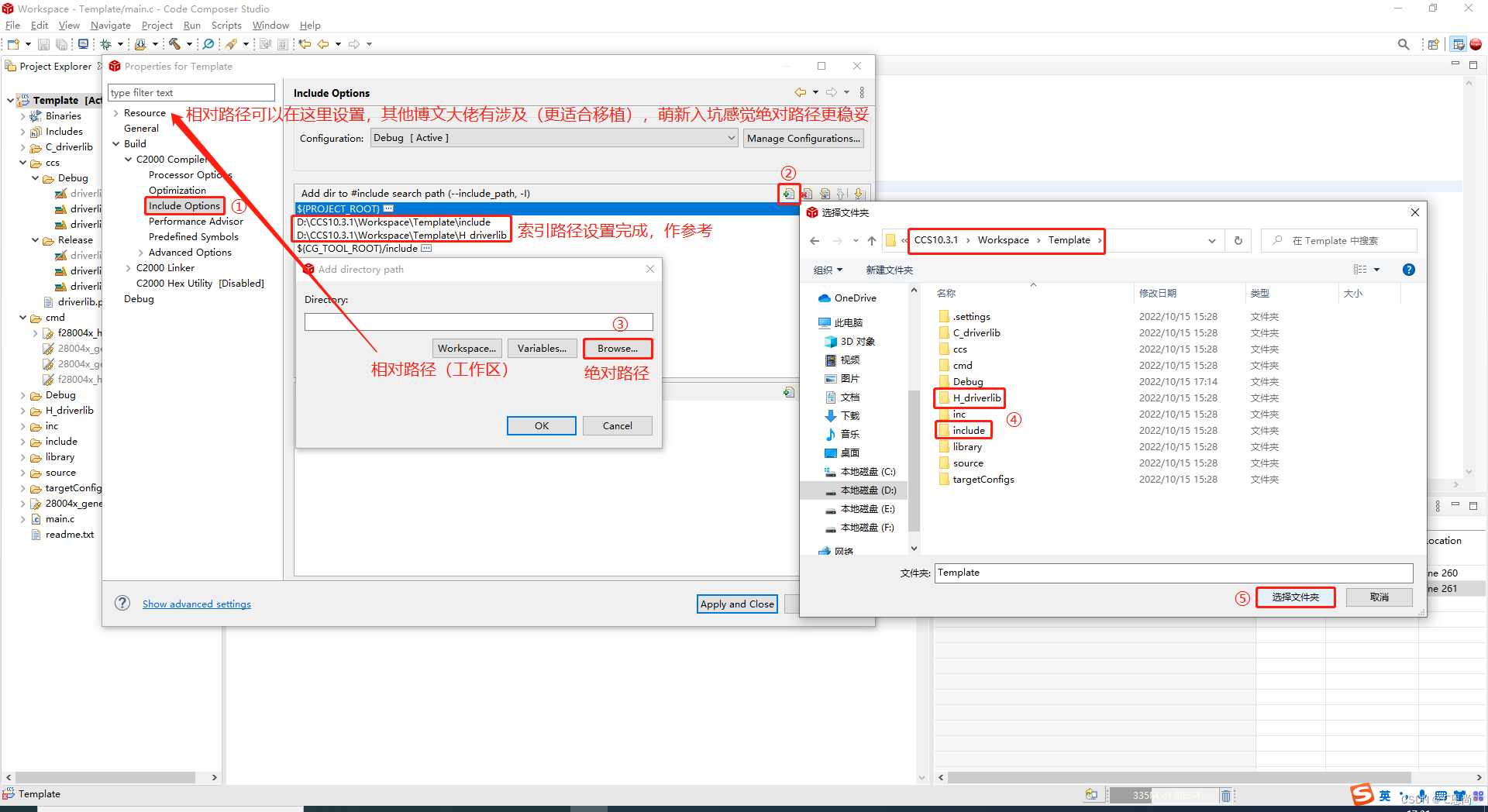Click the 取消 button in folder picker
Image resolution: width=1488 pixels, height=812 pixels.
[x=1379, y=597]
